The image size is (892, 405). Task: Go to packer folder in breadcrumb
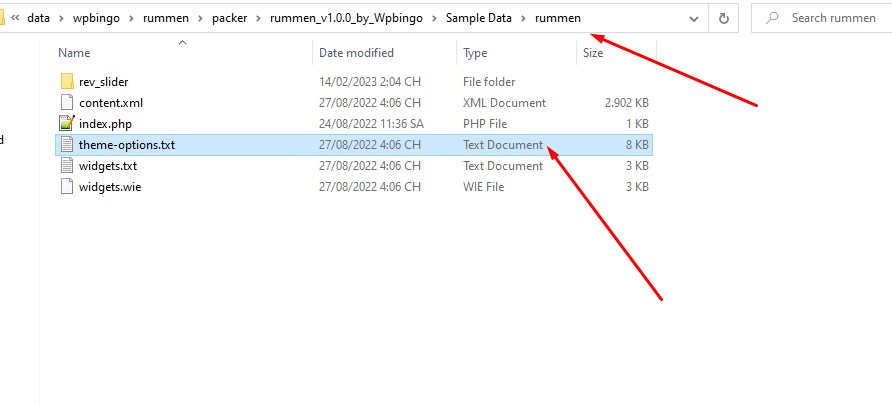229,18
